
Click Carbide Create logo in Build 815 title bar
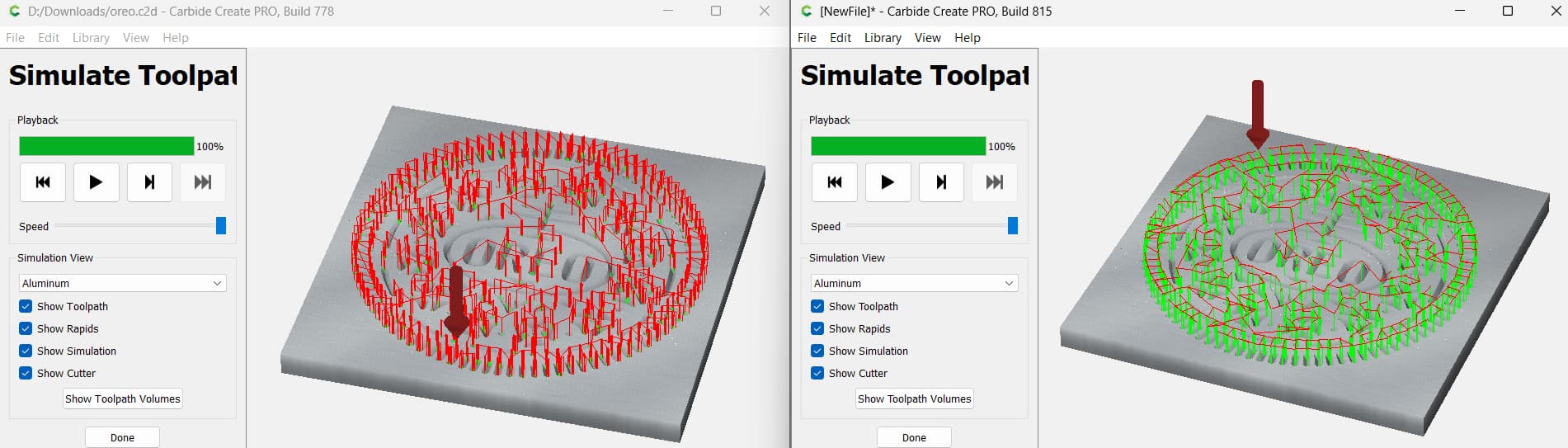tap(807, 12)
